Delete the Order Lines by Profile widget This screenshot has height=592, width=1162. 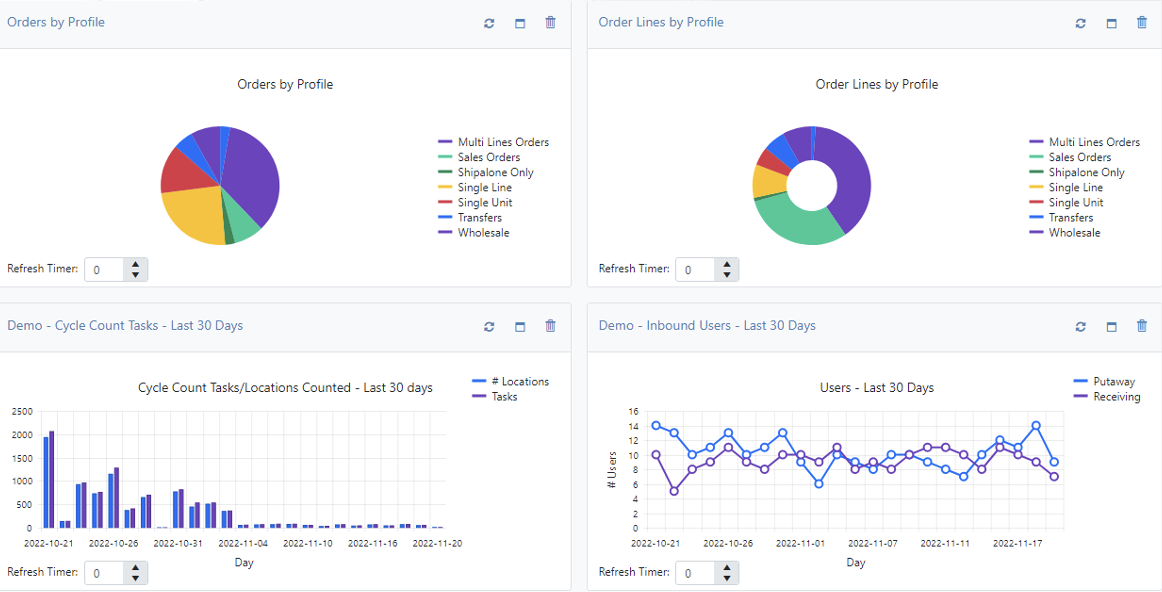coord(1142,23)
